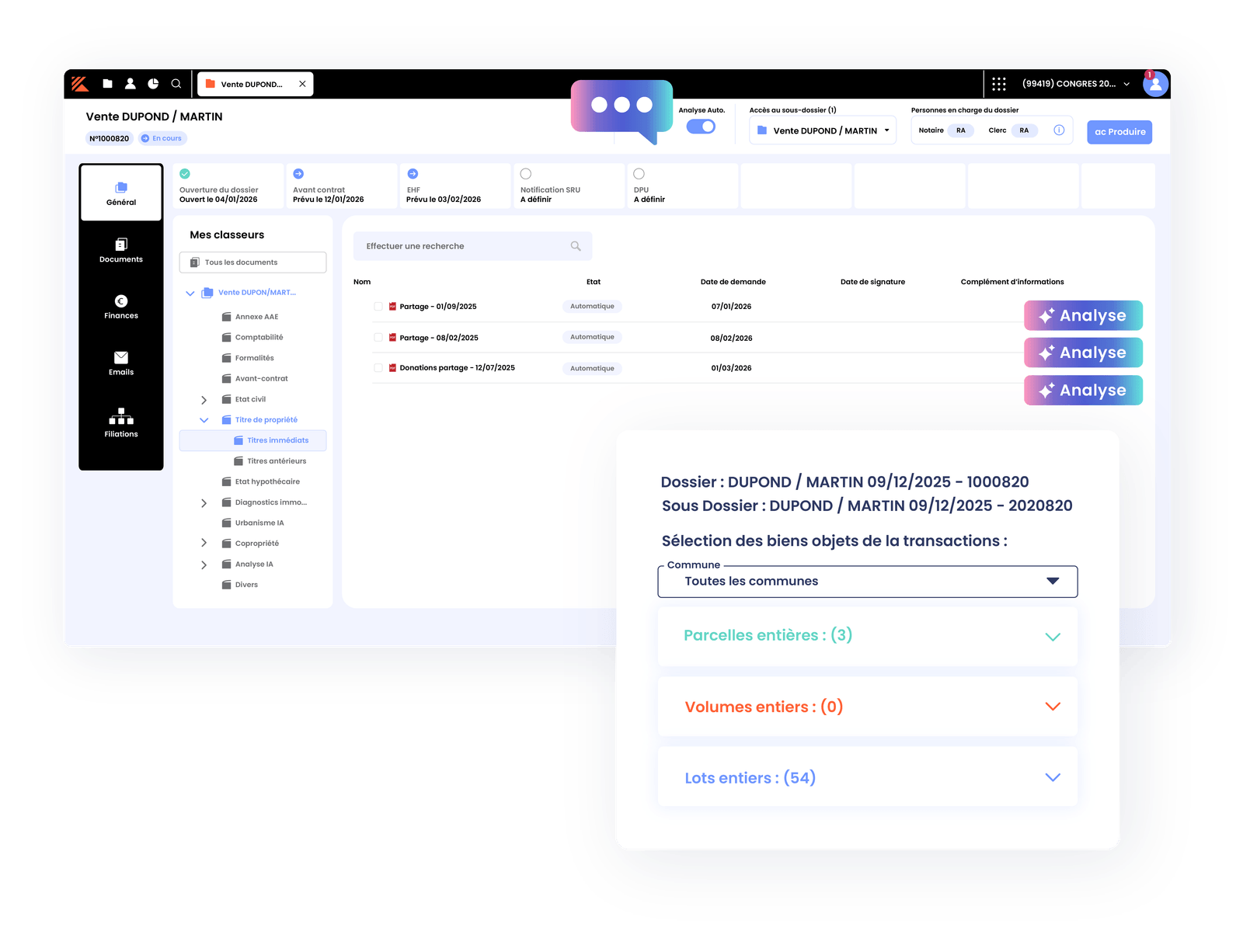Select the Titres immédiats folder
This screenshot has width=1243, height=952.
pyautogui.click(x=252, y=440)
